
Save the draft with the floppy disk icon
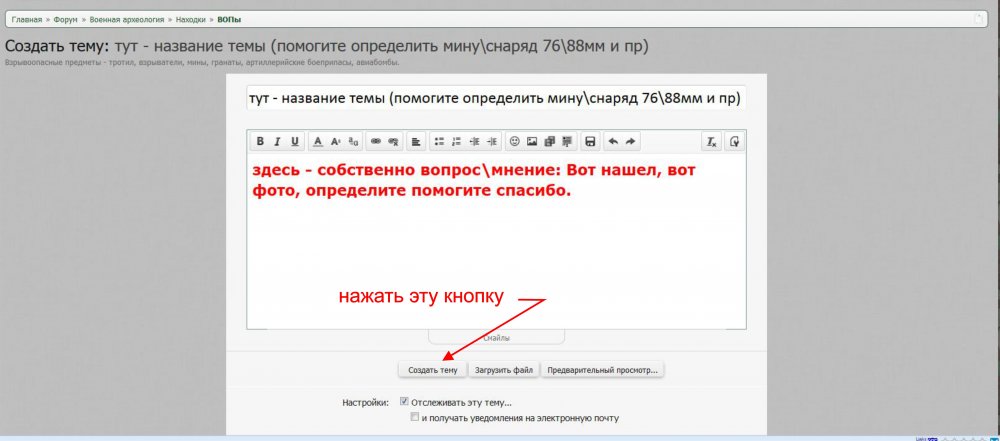[590, 141]
